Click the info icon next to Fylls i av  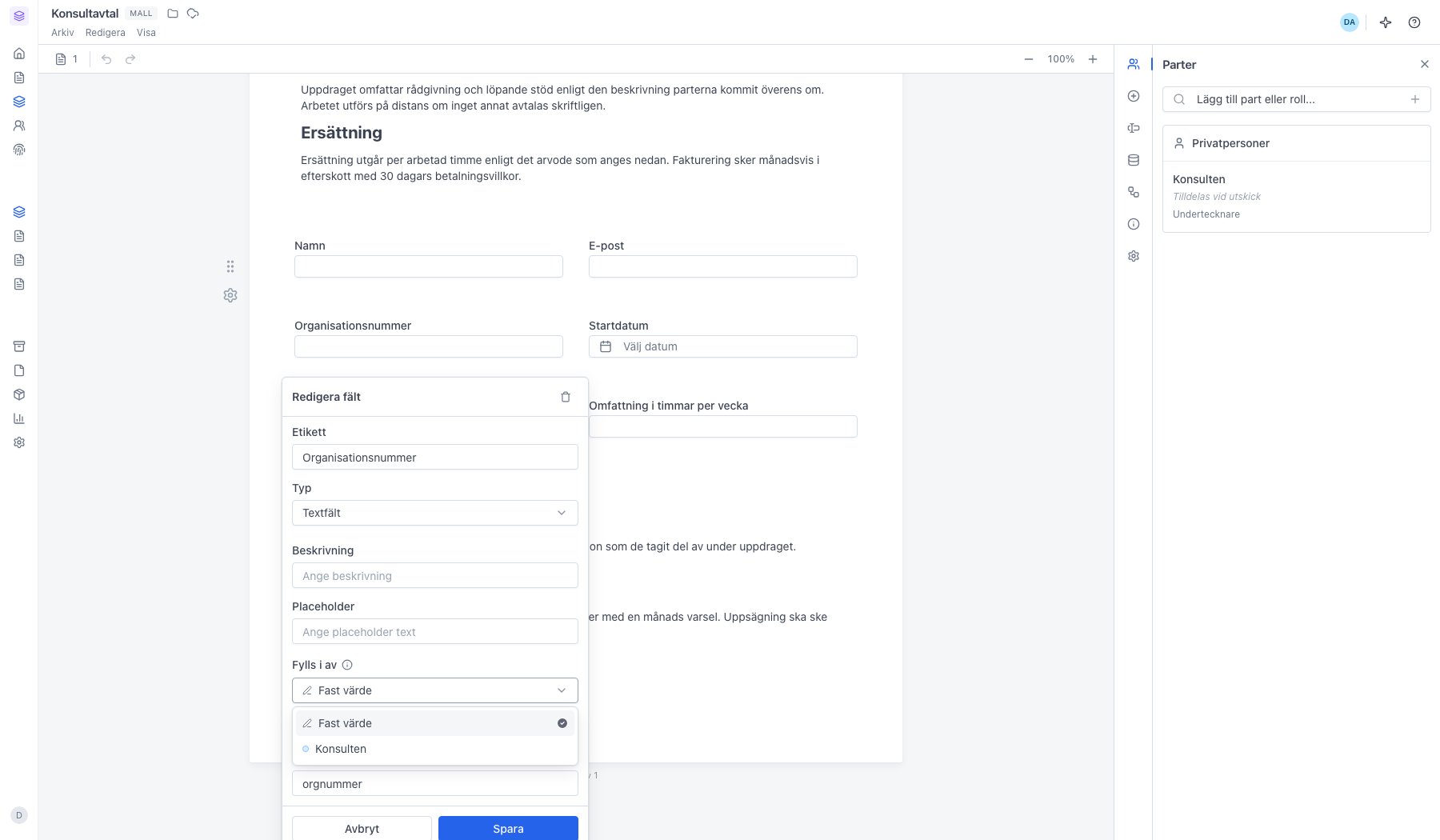click(347, 665)
